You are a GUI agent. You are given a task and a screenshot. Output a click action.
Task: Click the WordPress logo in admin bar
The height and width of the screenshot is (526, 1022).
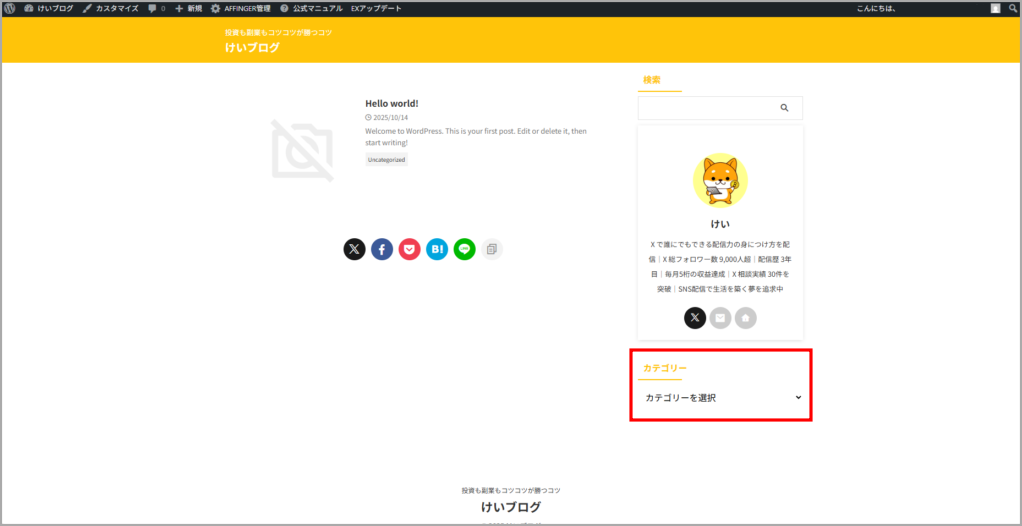tap(10, 8)
